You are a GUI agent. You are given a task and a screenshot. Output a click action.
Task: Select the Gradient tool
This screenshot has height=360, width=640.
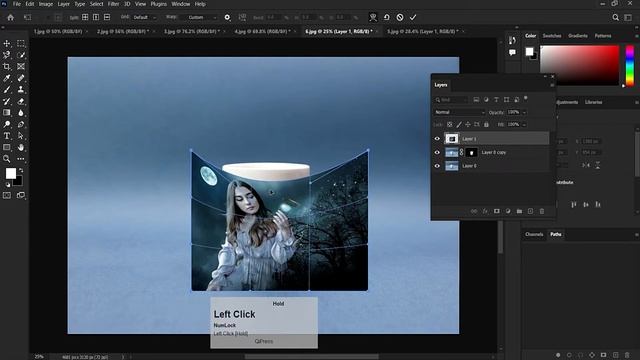[7, 113]
